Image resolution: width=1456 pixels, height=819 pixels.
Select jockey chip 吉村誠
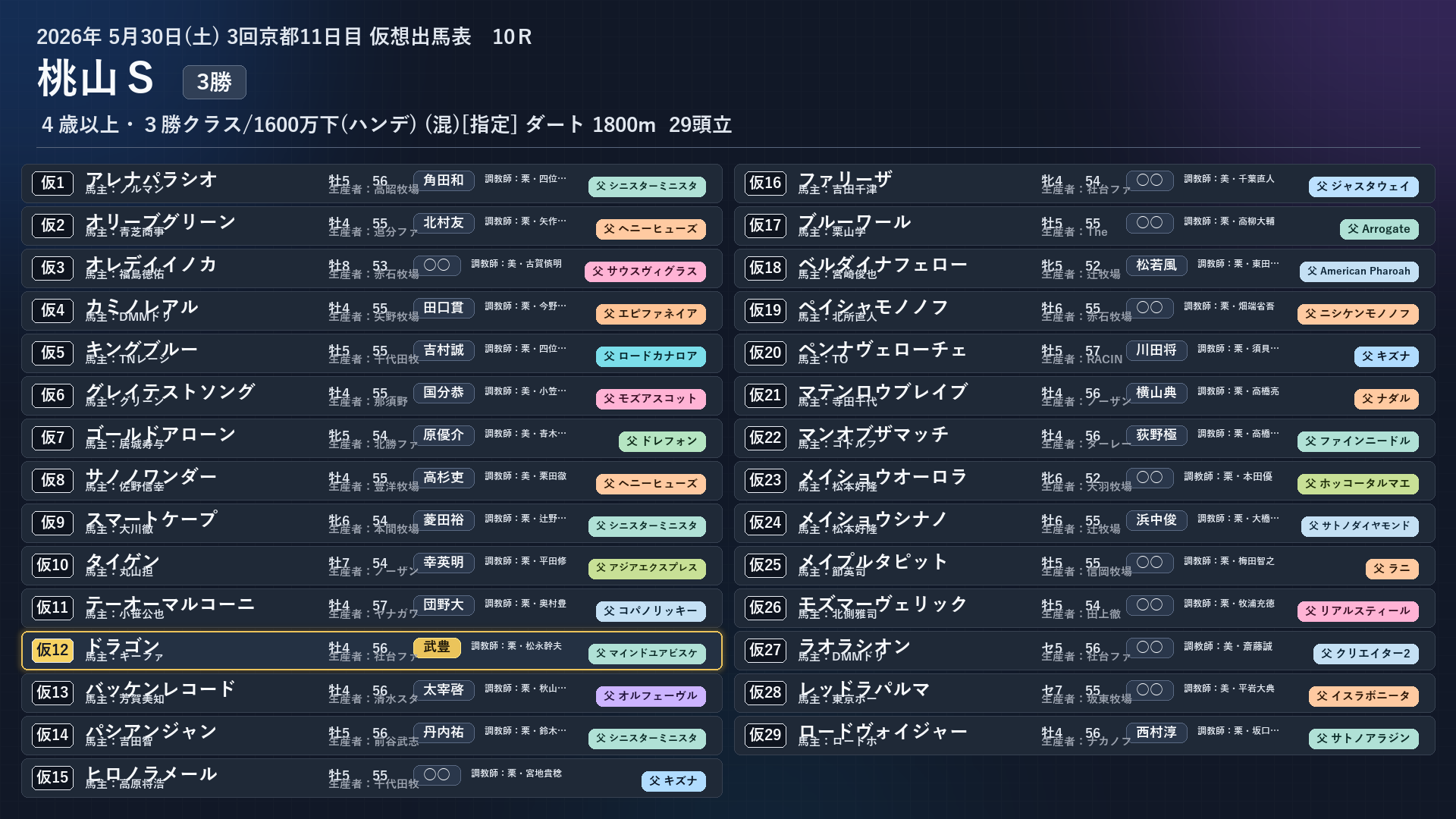coord(444,350)
